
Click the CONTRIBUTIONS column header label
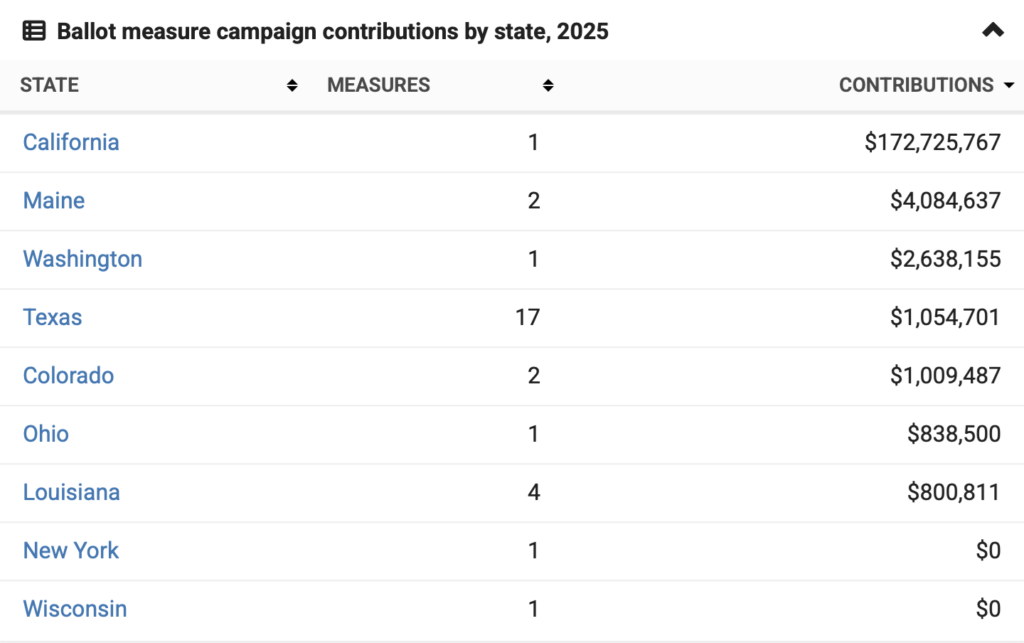pos(916,86)
